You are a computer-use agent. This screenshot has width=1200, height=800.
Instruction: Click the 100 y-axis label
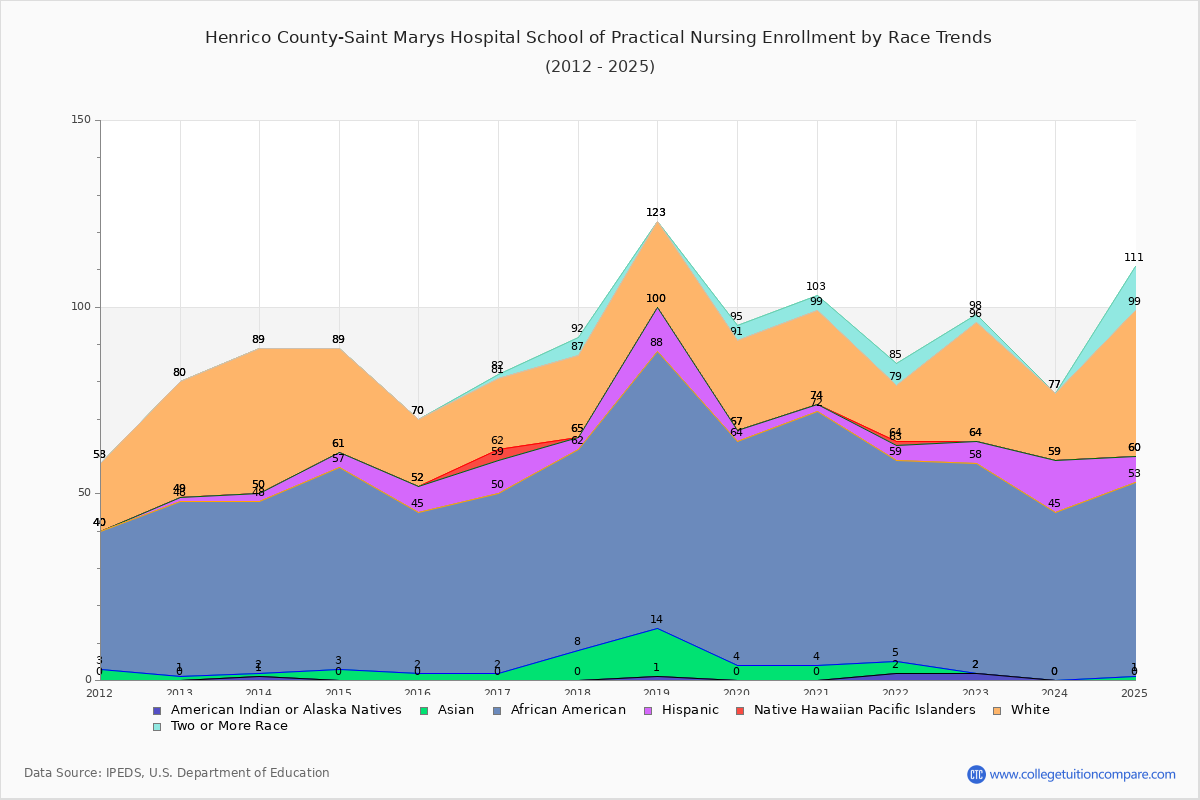[81, 307]
